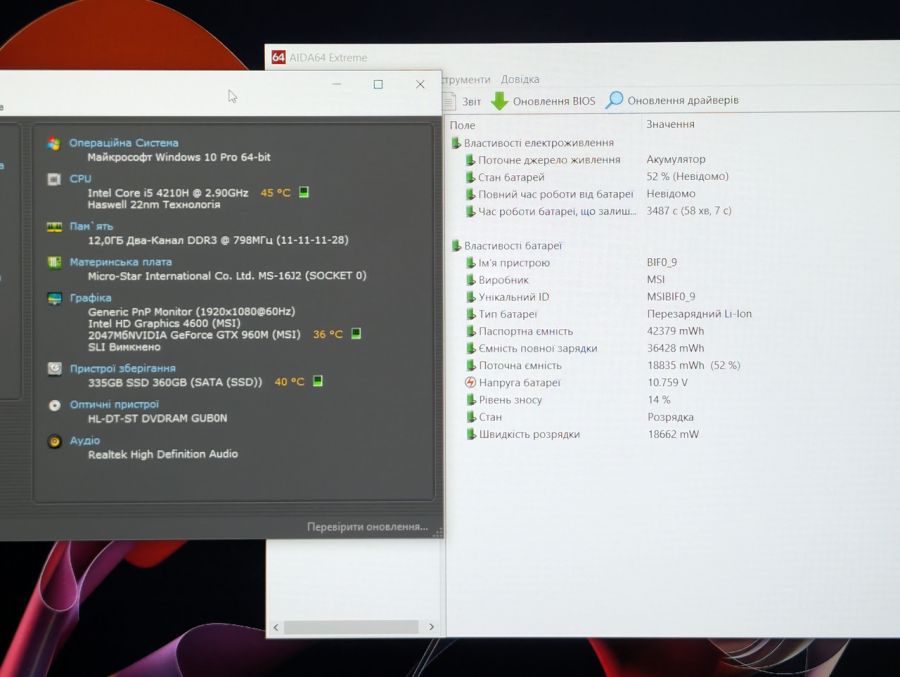Click HL-DT-ST DVDRAM GUB0N text

[157, 418]
